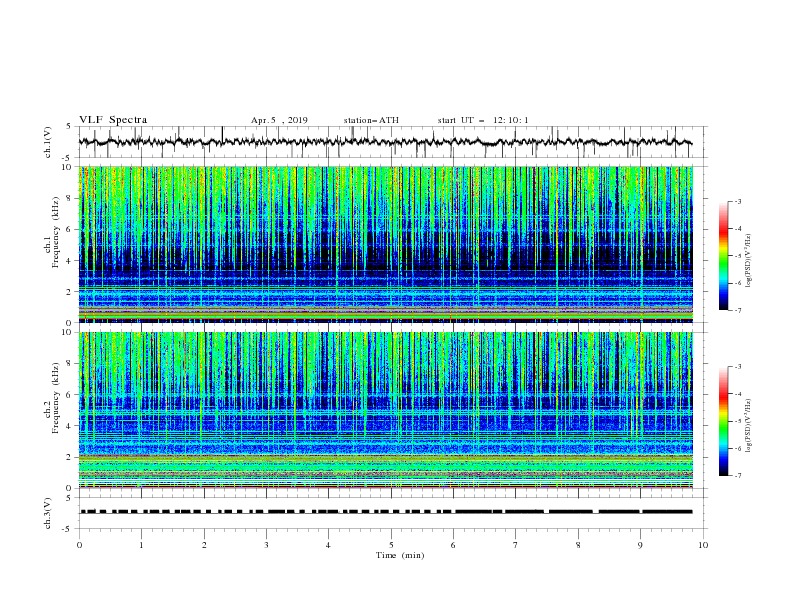Click the 'Time (min)' axis label
Image resolution: width=792 pixels, height=612 pixels.
point(400,555)
